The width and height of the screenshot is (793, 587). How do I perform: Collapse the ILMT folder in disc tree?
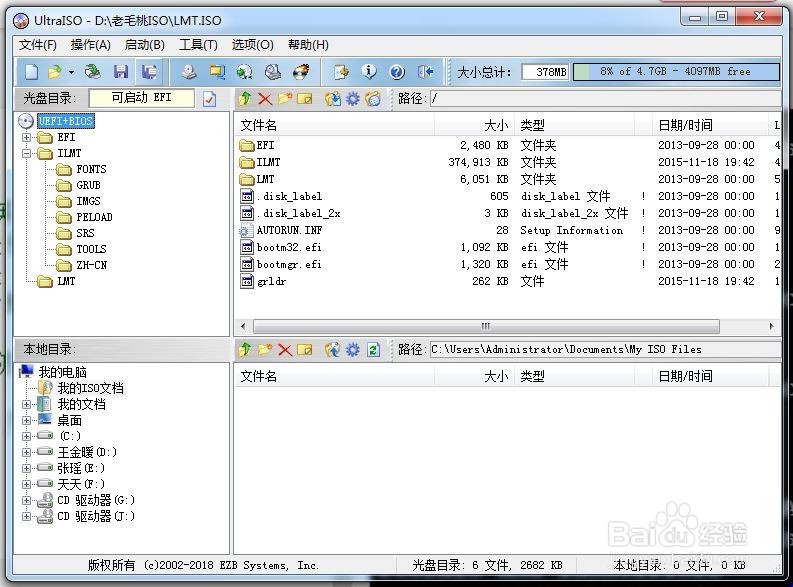click(x=27, y=153)
